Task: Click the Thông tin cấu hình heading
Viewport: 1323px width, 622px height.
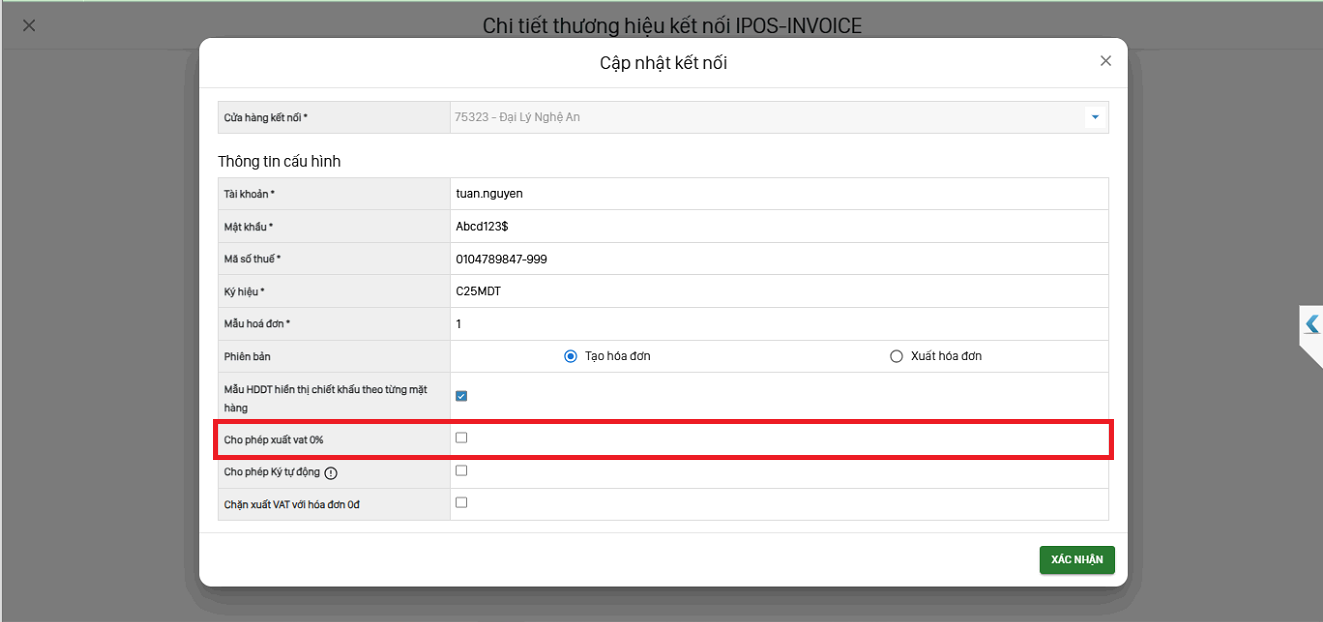Action: (279, 161)
